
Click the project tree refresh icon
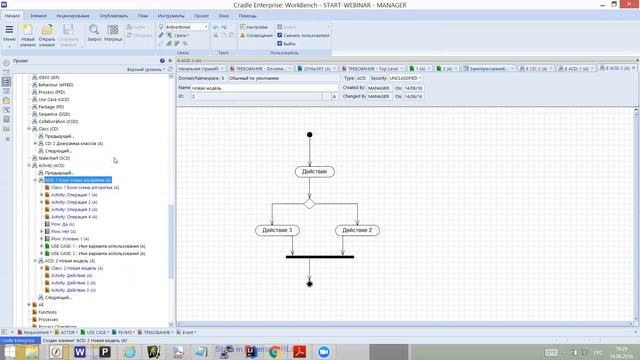click(x=170, y=69)
